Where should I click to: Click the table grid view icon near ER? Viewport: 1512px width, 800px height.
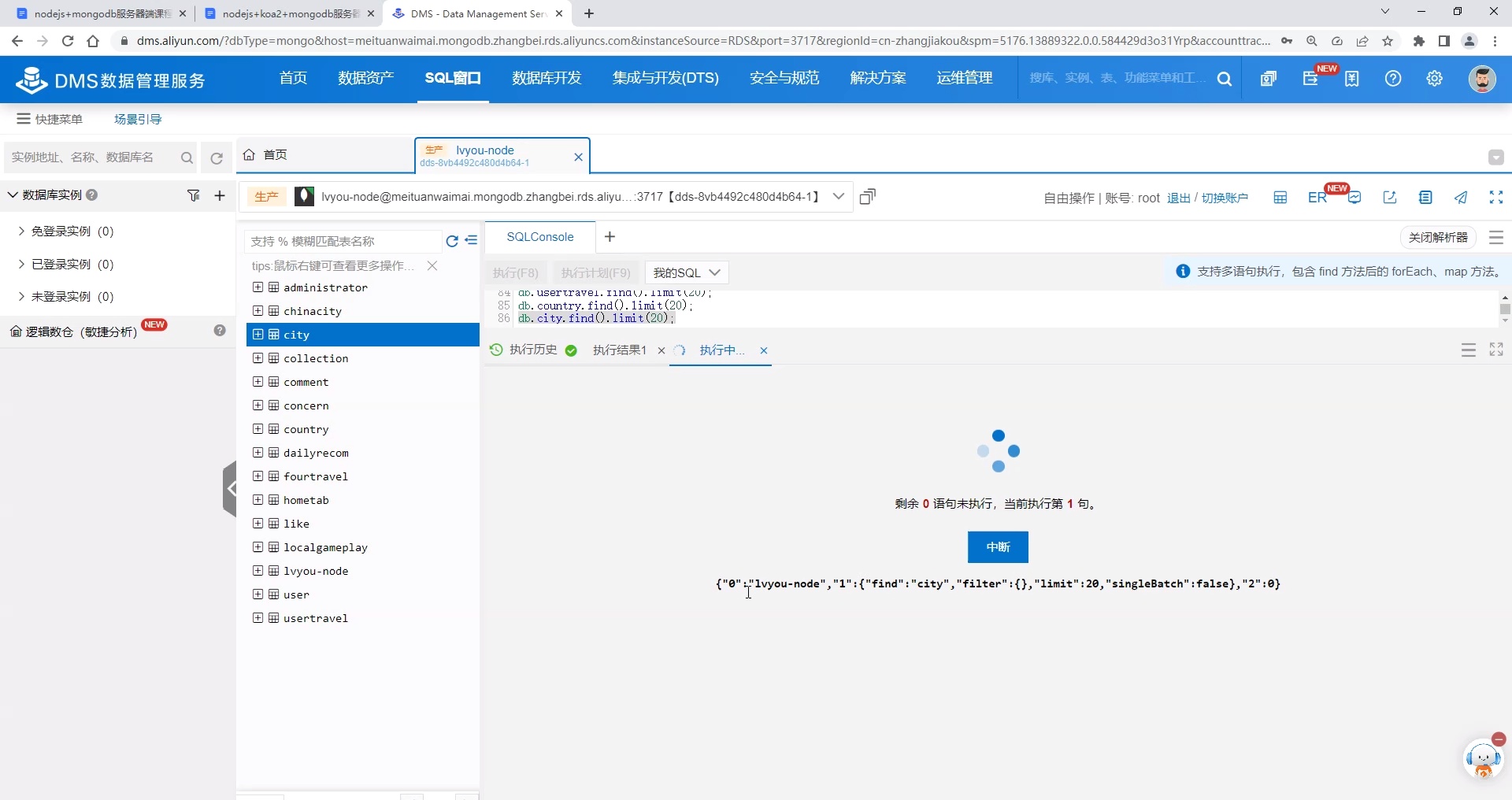coord(1279,197)
